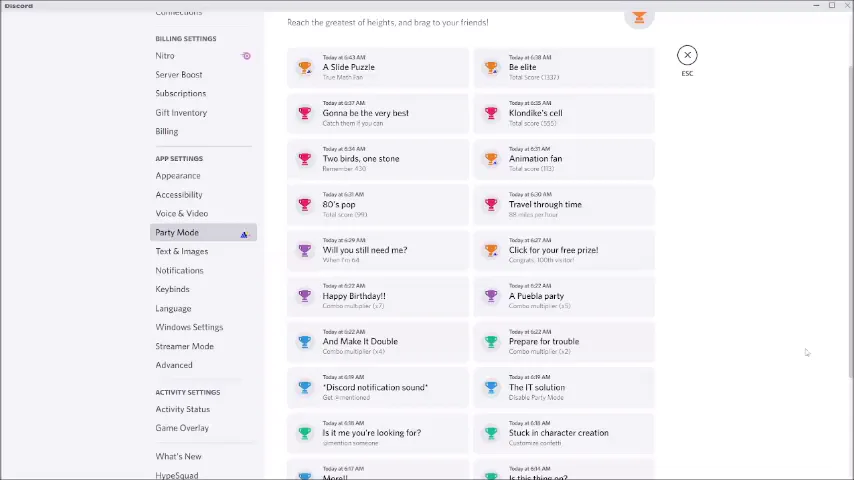Click the Be elite achievement title
Viewport: 854px width, 480px height.
[x=522, y=67]
